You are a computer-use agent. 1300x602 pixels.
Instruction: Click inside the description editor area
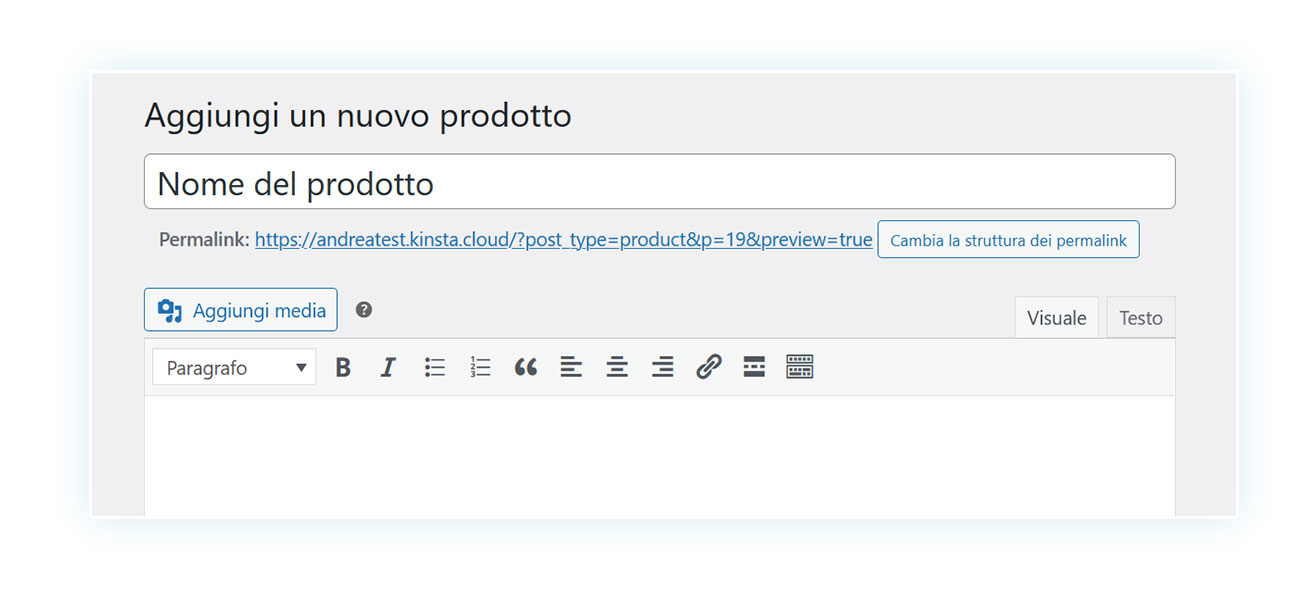[x=660, y=455]
